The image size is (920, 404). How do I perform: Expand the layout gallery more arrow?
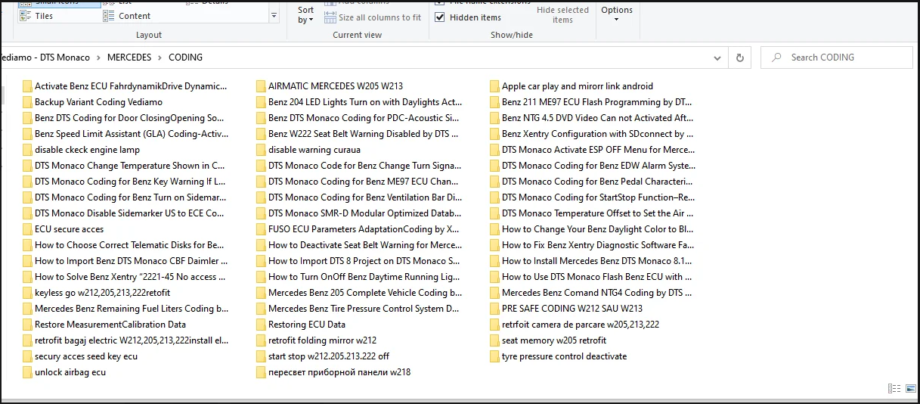[x=274, y=16]
